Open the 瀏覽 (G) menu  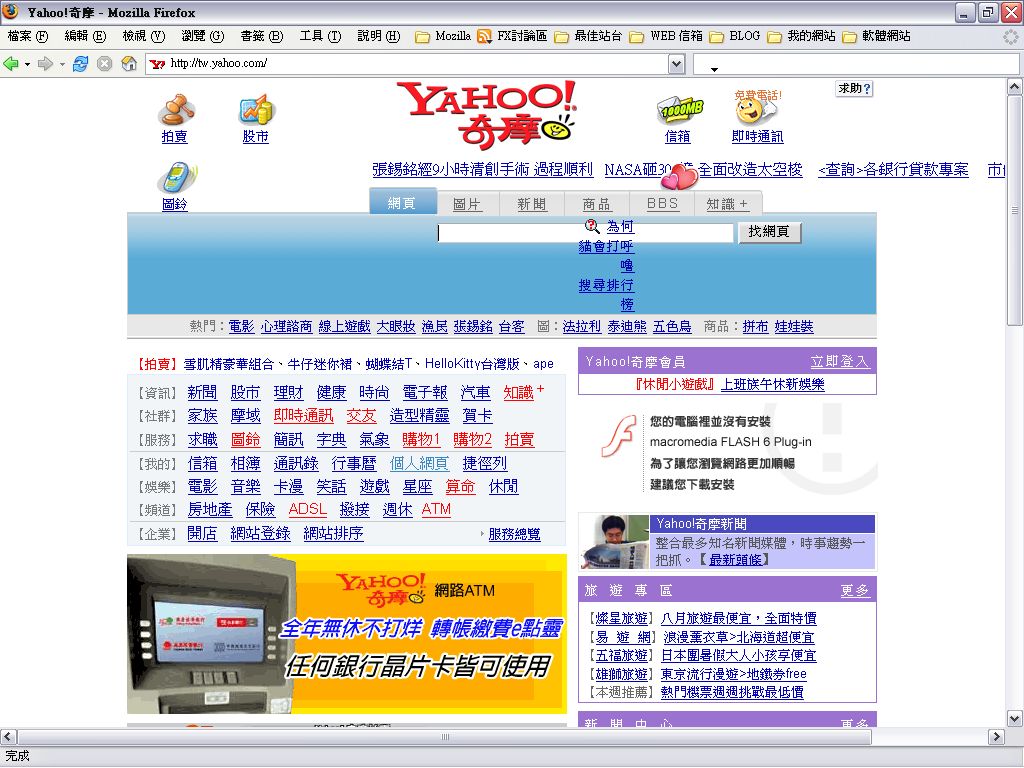click(202, 37)
